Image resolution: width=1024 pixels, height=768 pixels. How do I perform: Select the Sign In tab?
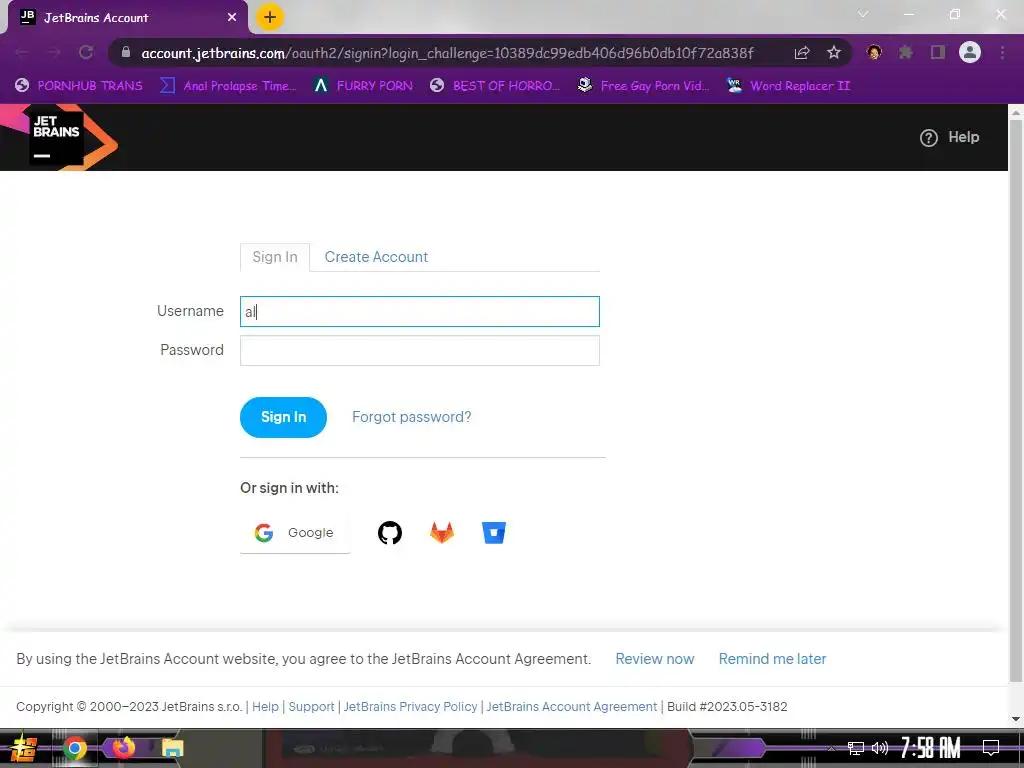coord(275,257)
